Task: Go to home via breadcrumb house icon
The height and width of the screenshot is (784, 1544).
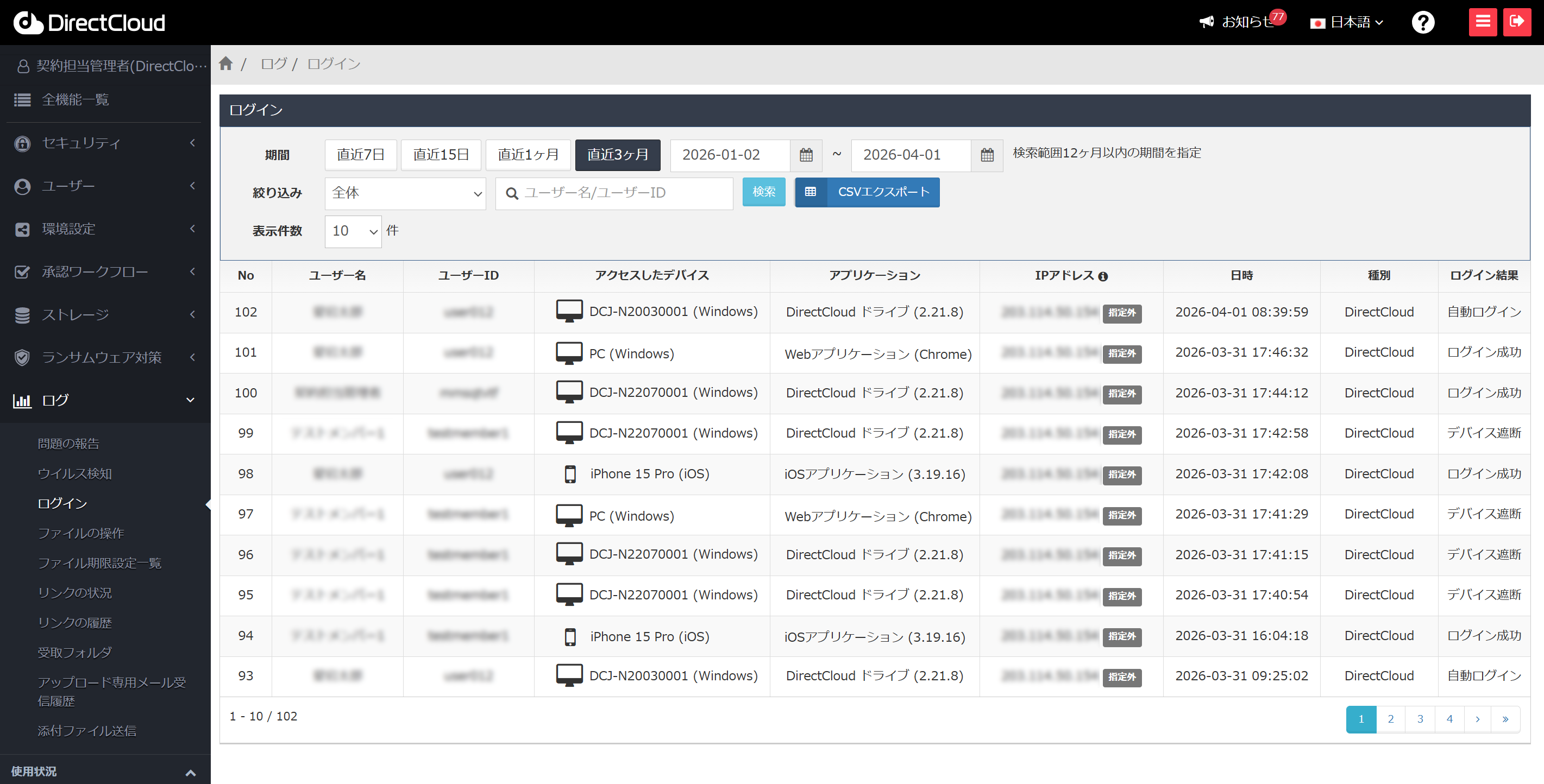Action: point(226,64)
